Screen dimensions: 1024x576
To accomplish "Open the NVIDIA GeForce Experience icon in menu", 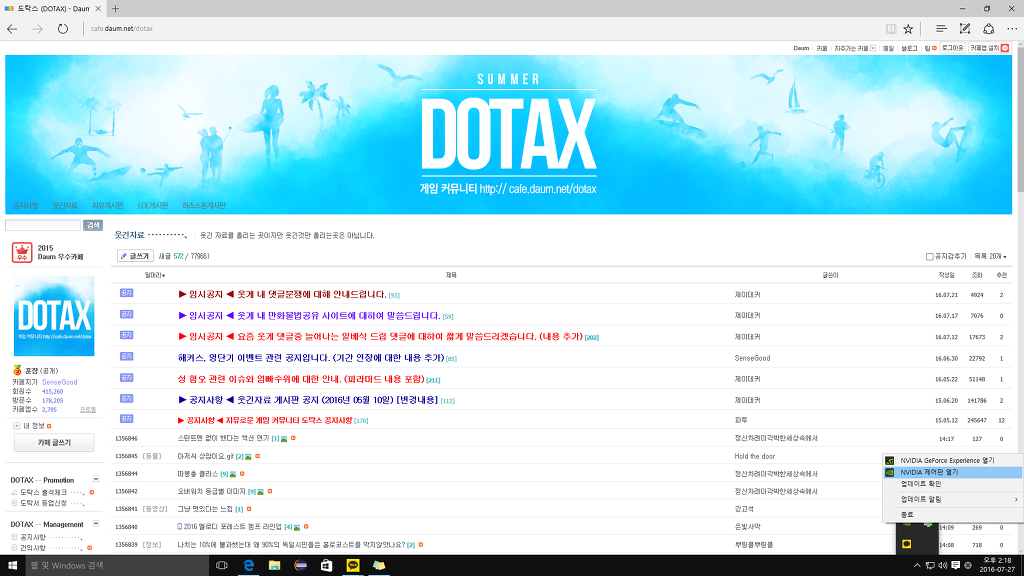I will point(889,460).
